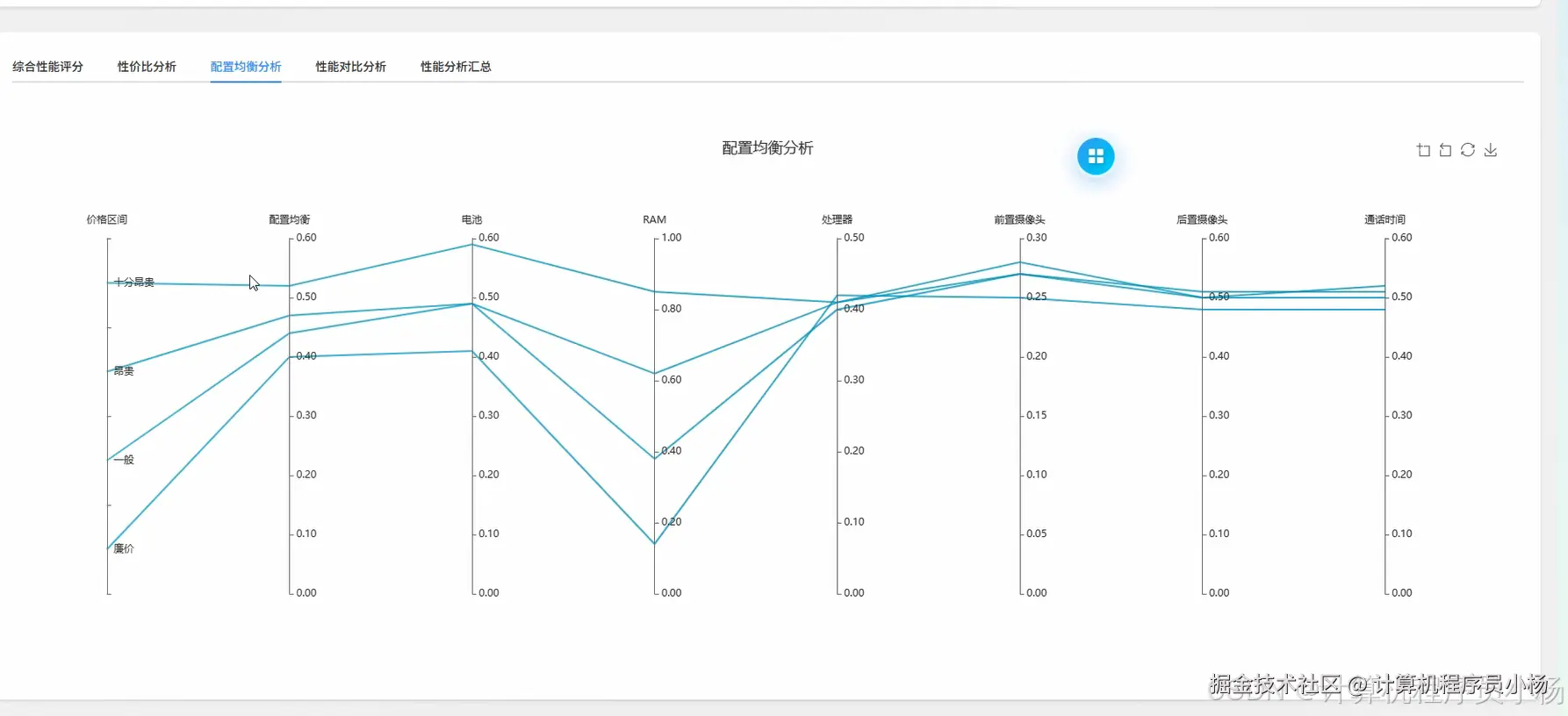Click the blue floating grid button

[1096, 156]
